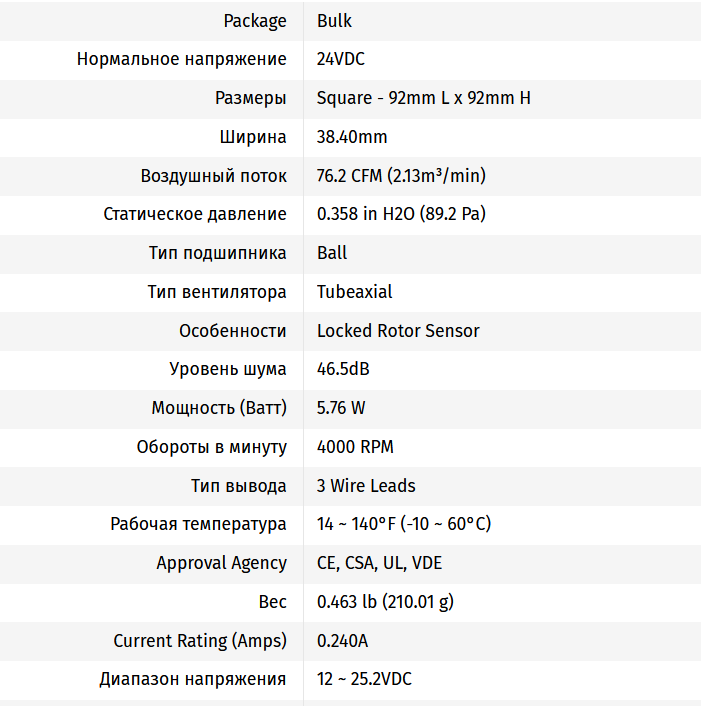
Task: Click the "Рабочая температура" label
Action: 199,524
